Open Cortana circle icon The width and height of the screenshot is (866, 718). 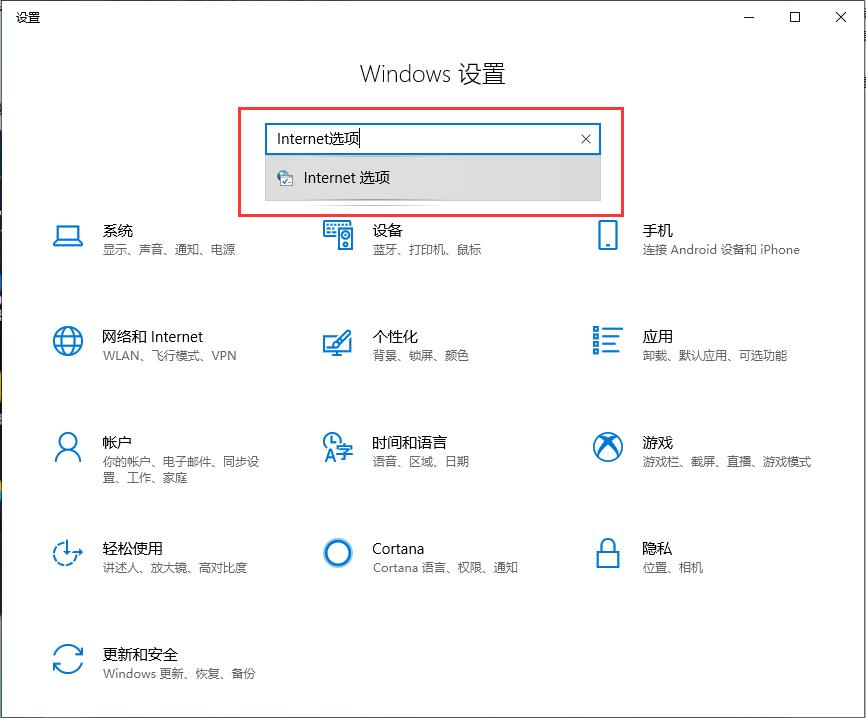coord(337,555)
